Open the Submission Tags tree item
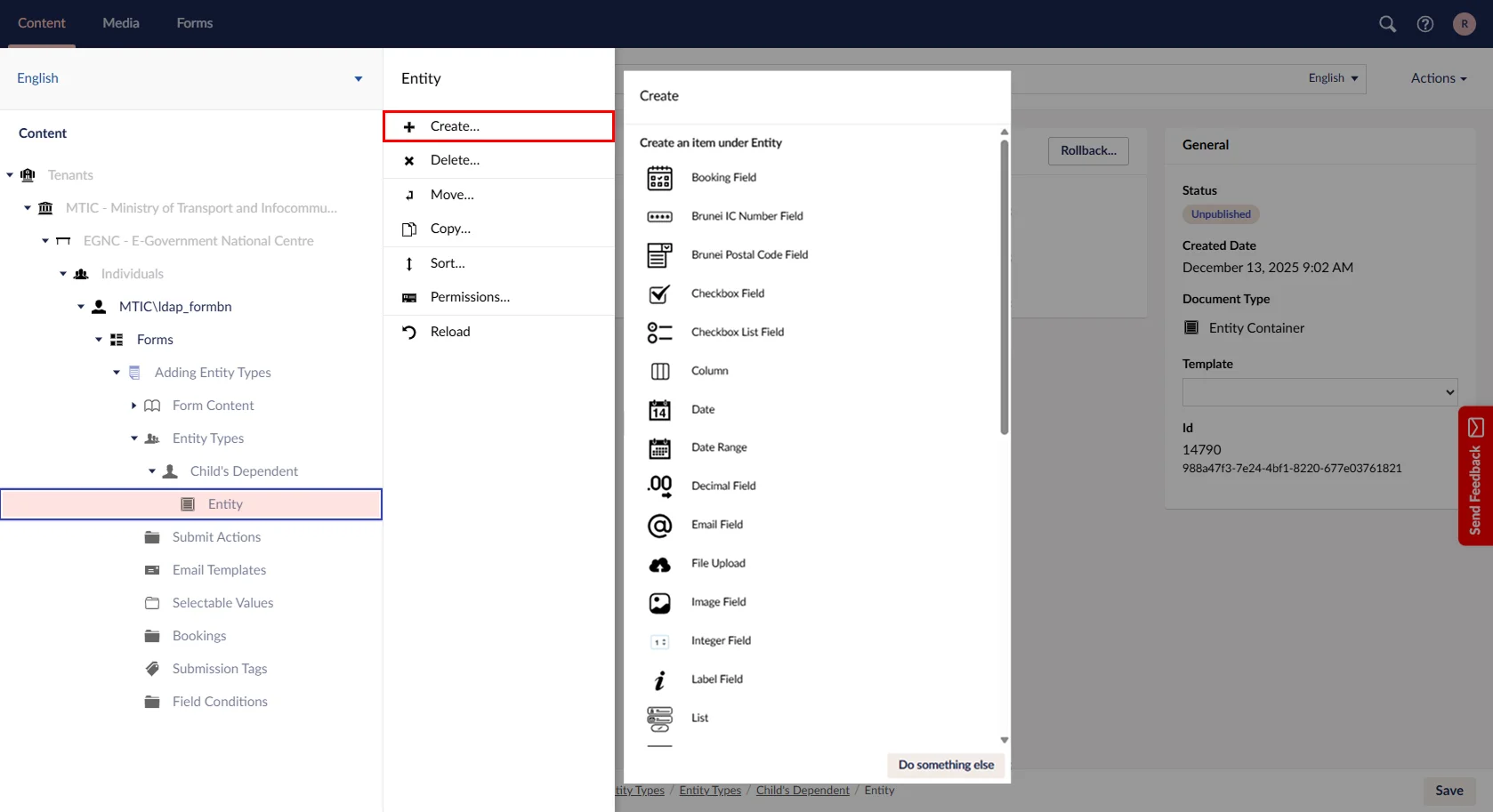This screenshot has width=1493, height=812. [220, 669]
